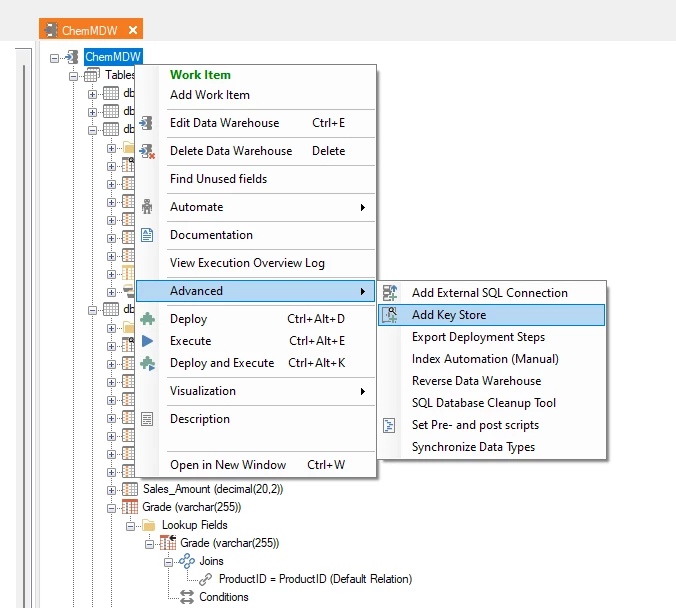Click the Execute play arrow icon
Screen dimensions: 676x608
coord(147,341)
